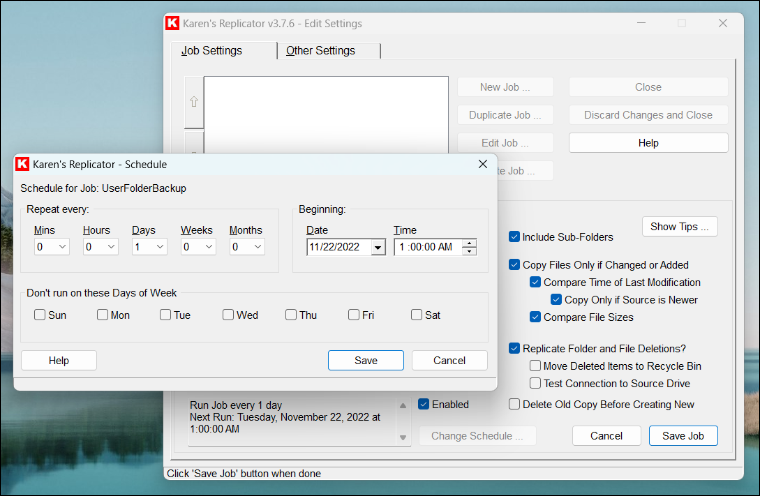The image size is (760, 496).
Task: Check the Fri exclusion checkbox
Action: pos(353,315)
